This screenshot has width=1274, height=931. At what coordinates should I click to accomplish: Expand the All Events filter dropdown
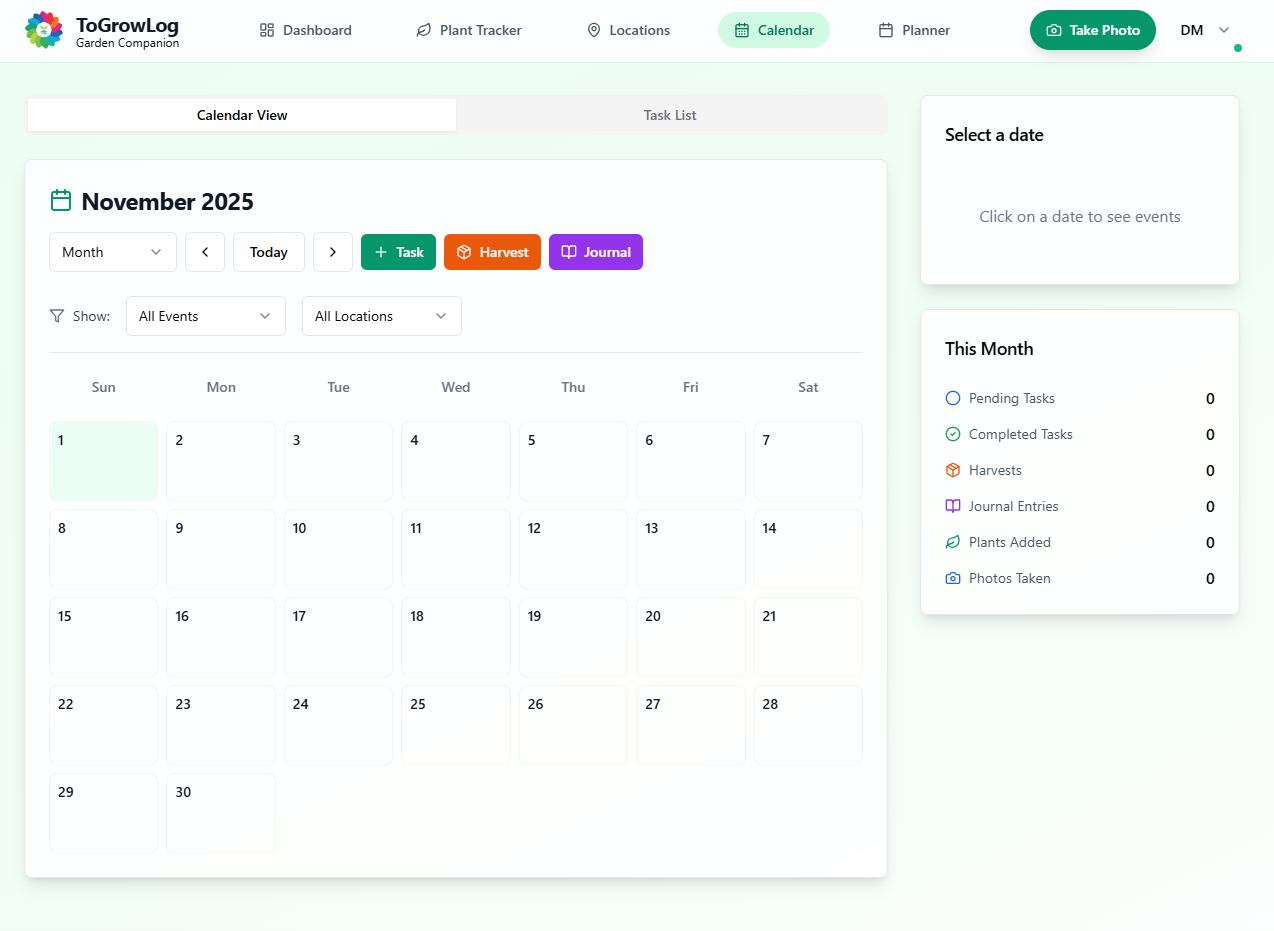205,316
